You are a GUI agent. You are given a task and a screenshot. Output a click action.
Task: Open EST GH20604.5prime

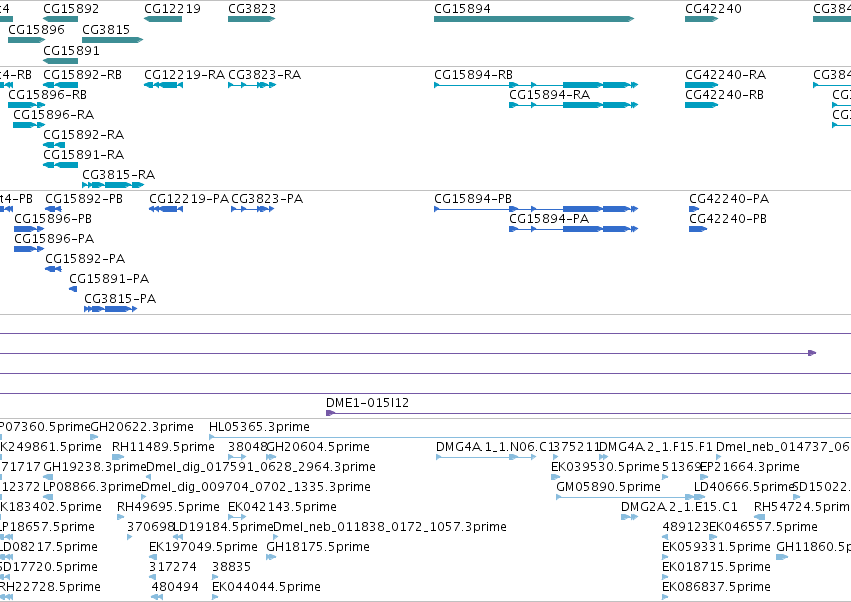(318, 447)
